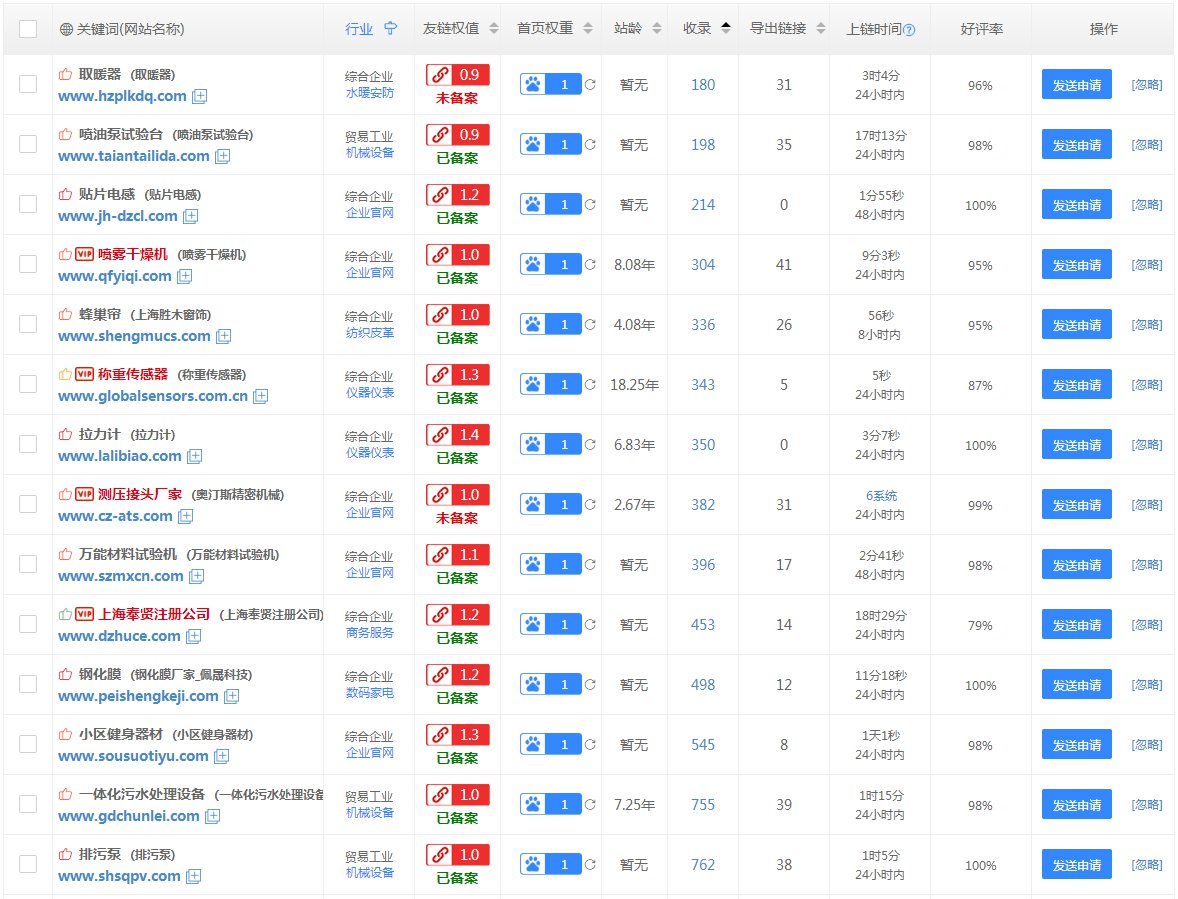Open the www.globalsensors.com.cn link
This screenshot has width=1178, height=899.
(153, 396)
